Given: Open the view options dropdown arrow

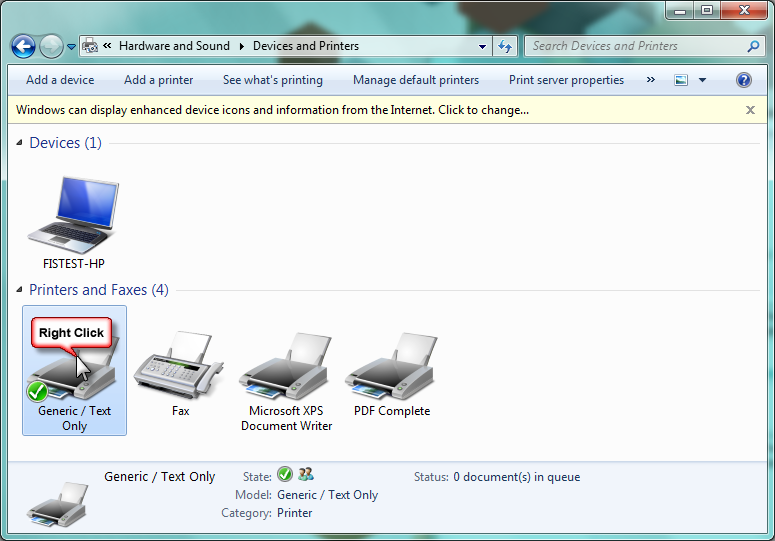Looking at the screenshot, I should point(702,80).
